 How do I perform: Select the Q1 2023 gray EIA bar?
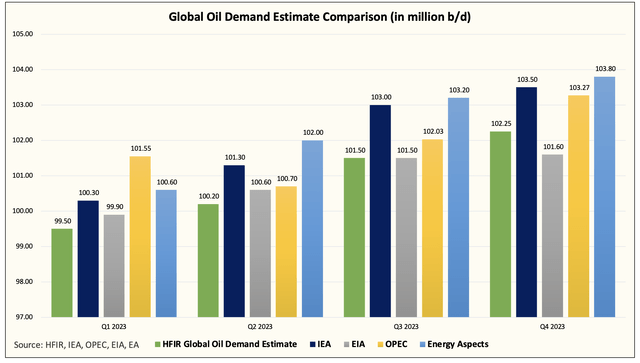click(114, 266)
